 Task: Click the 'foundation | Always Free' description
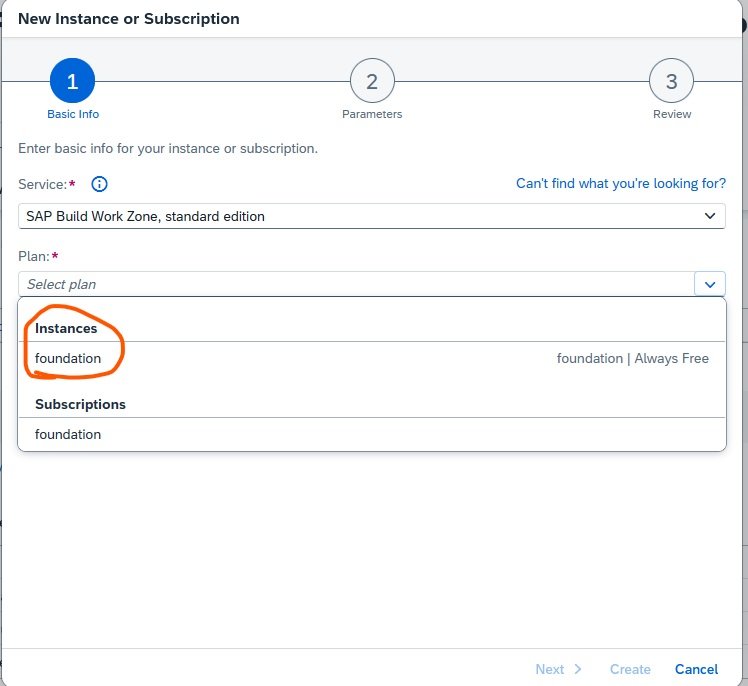[x=632, y=358]
